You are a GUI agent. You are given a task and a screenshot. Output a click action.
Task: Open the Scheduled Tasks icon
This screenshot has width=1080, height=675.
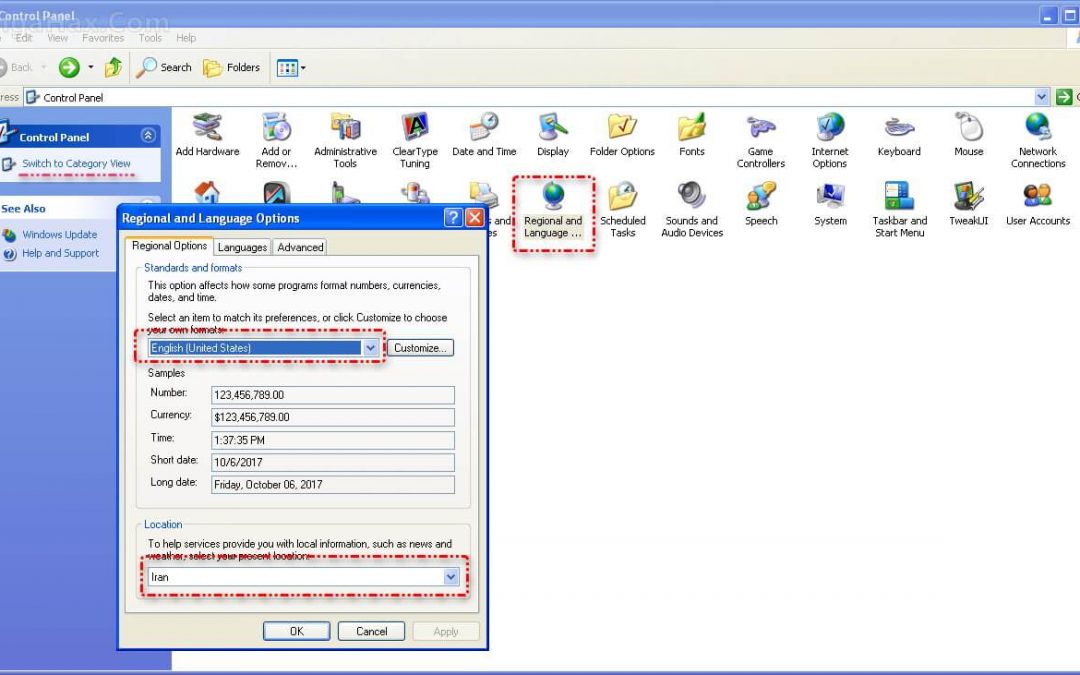coord(622,198)
